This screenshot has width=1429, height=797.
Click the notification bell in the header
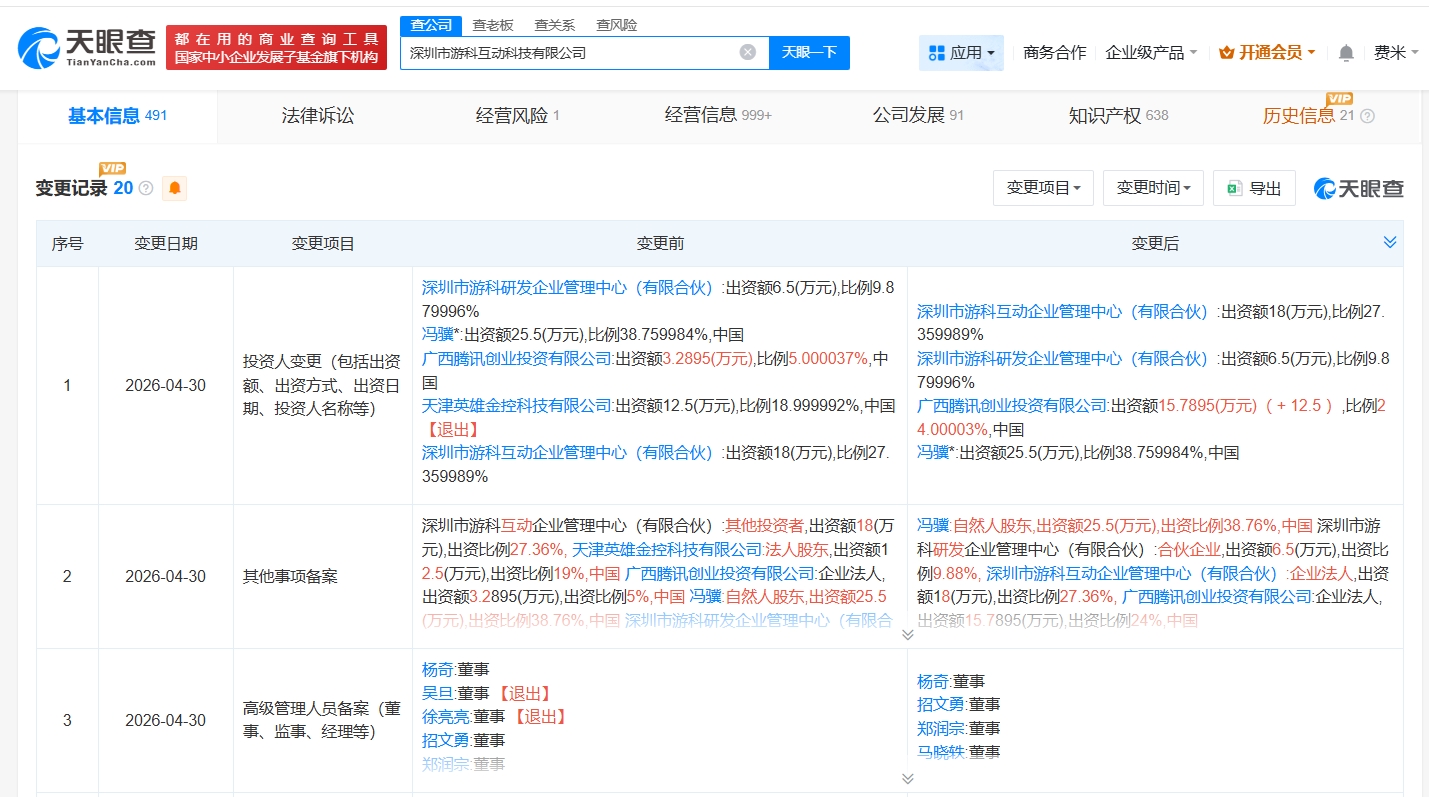[1346, 53]
